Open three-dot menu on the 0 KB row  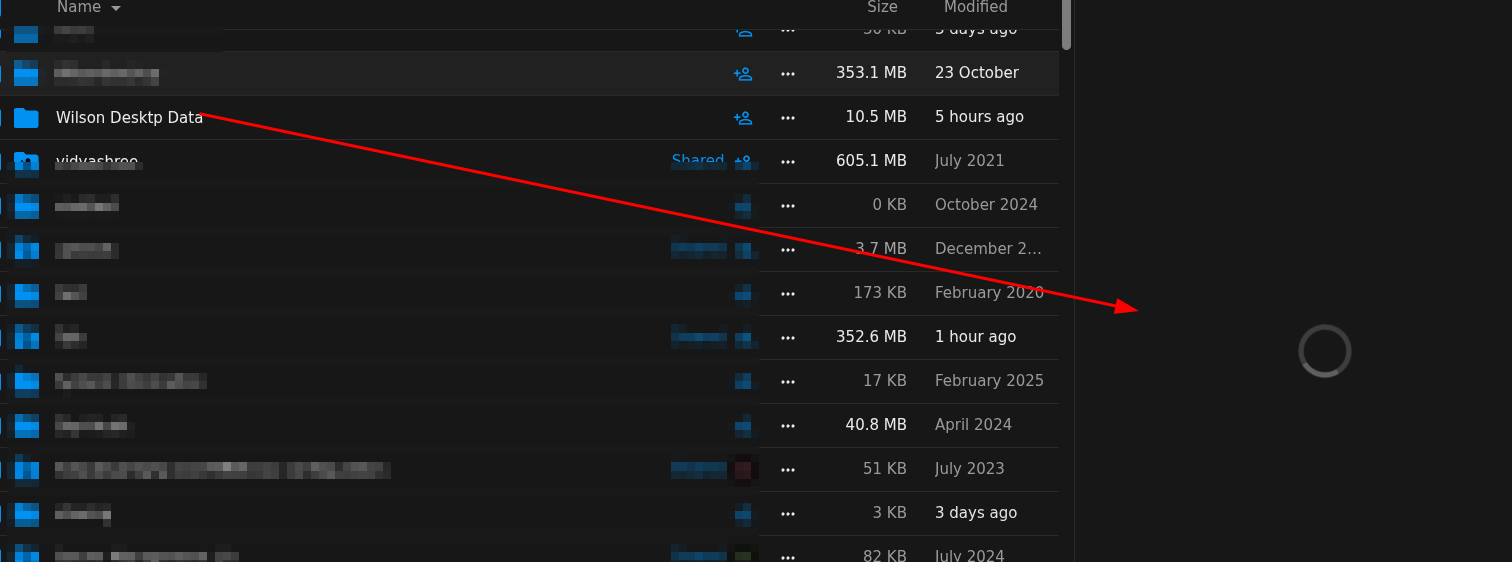[788, 206]
